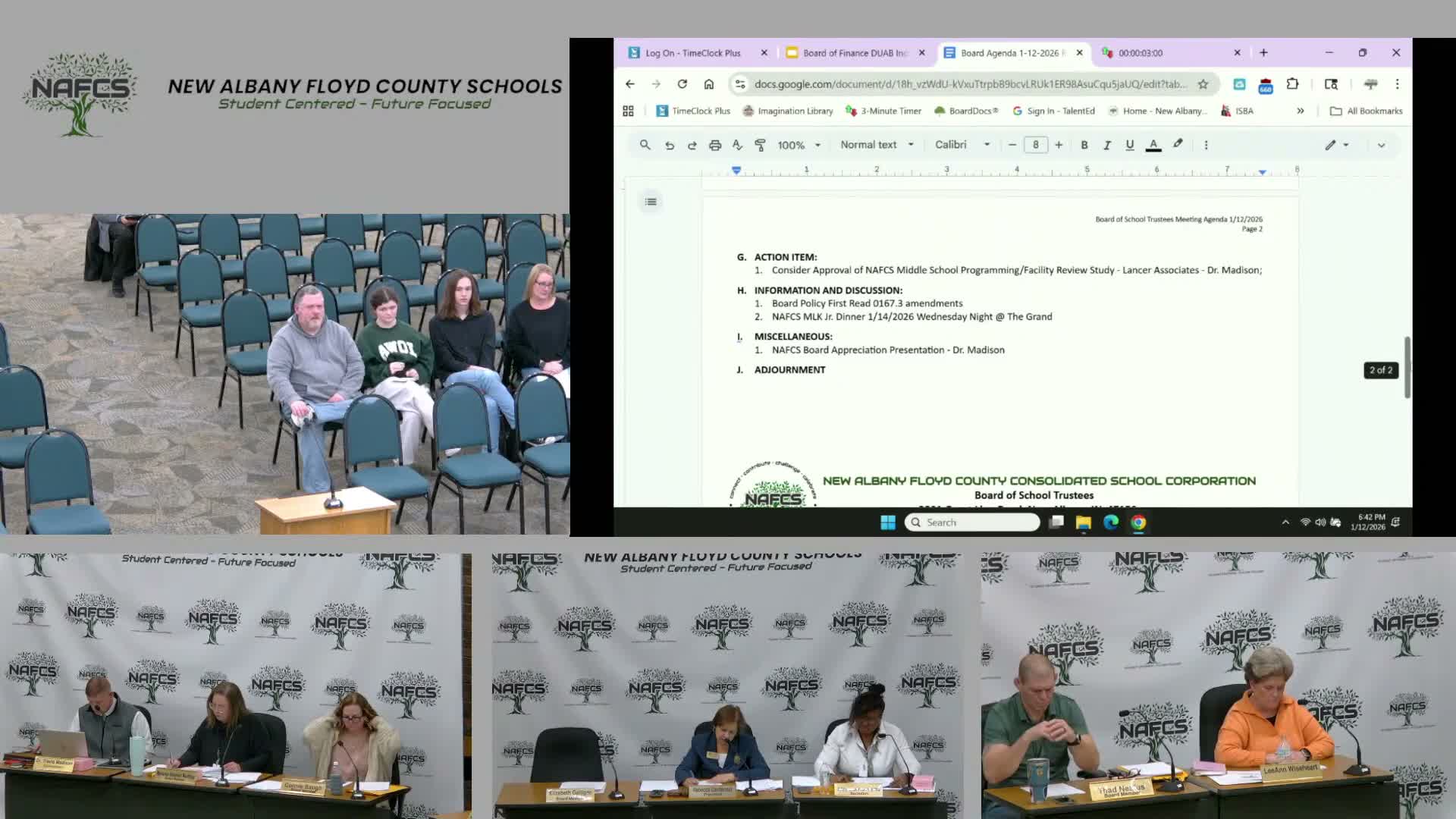Click the undo arrow in Docs toolbar
The width and height of the screenshot is (1456, 819).
(669, 145)
